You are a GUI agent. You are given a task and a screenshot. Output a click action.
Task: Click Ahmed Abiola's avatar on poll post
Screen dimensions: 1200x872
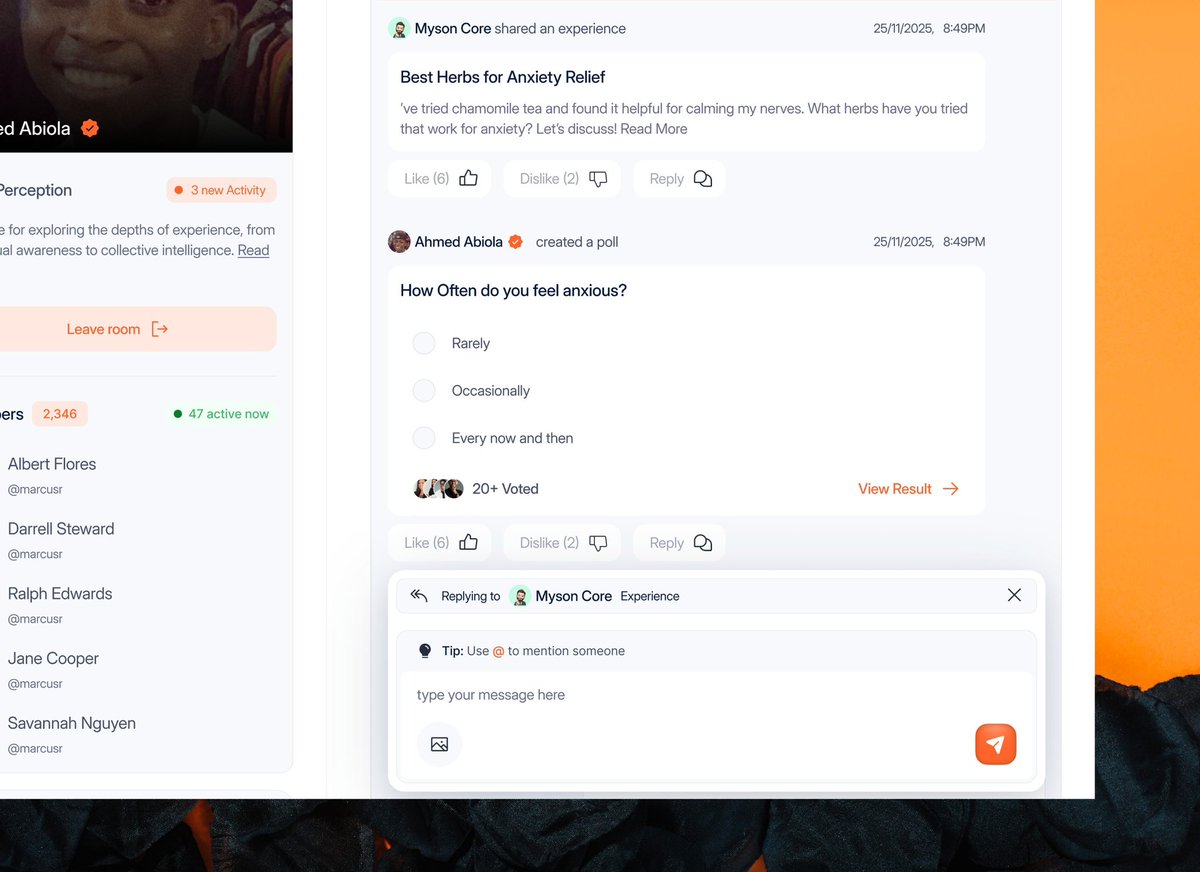pos(399,241)
